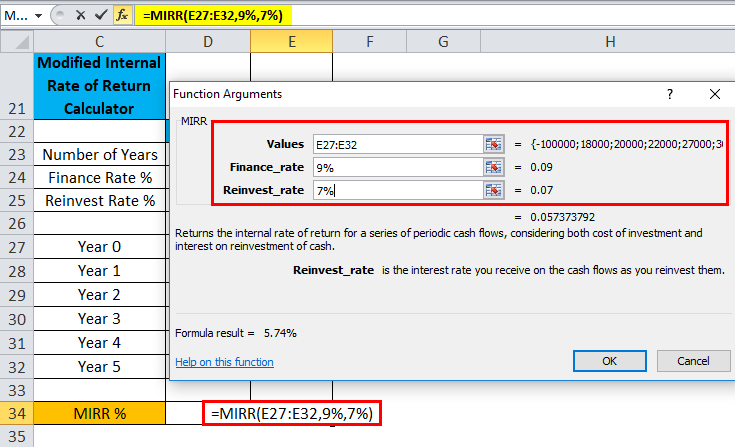
Task: Select column G header
Action: click(x=443, y=42)
